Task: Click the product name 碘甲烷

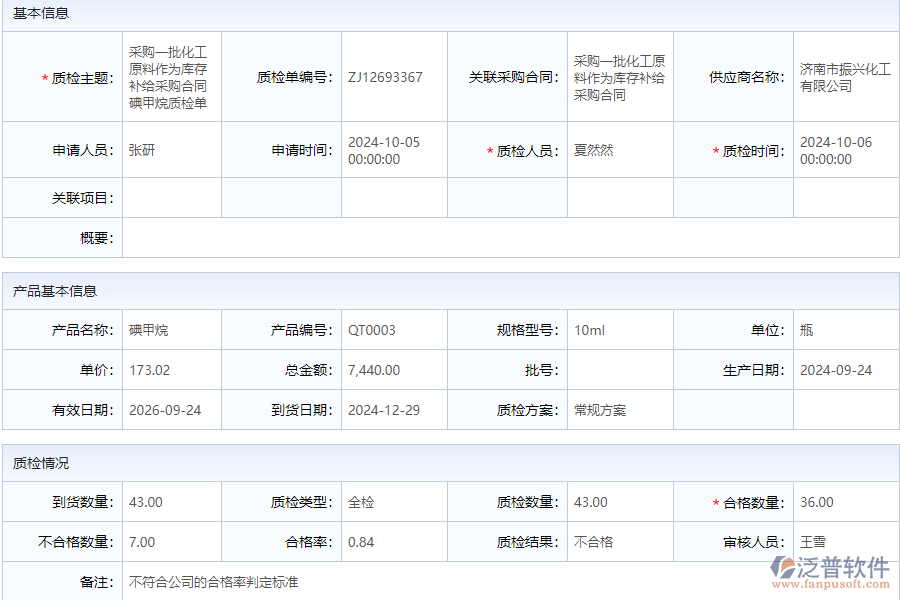Action: coord(143,329)
